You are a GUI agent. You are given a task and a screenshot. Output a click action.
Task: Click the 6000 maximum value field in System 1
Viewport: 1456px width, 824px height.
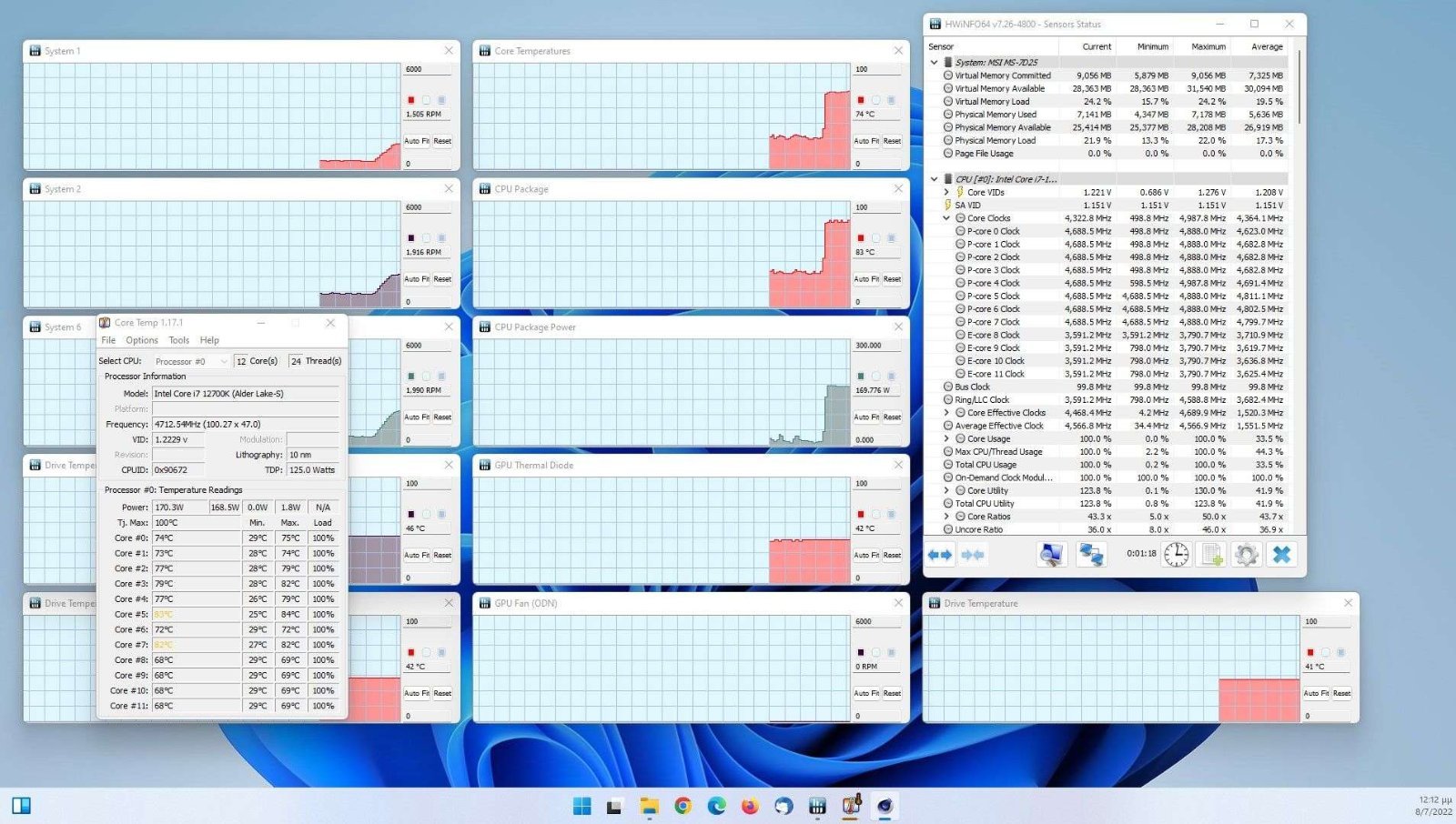[428, 69]
